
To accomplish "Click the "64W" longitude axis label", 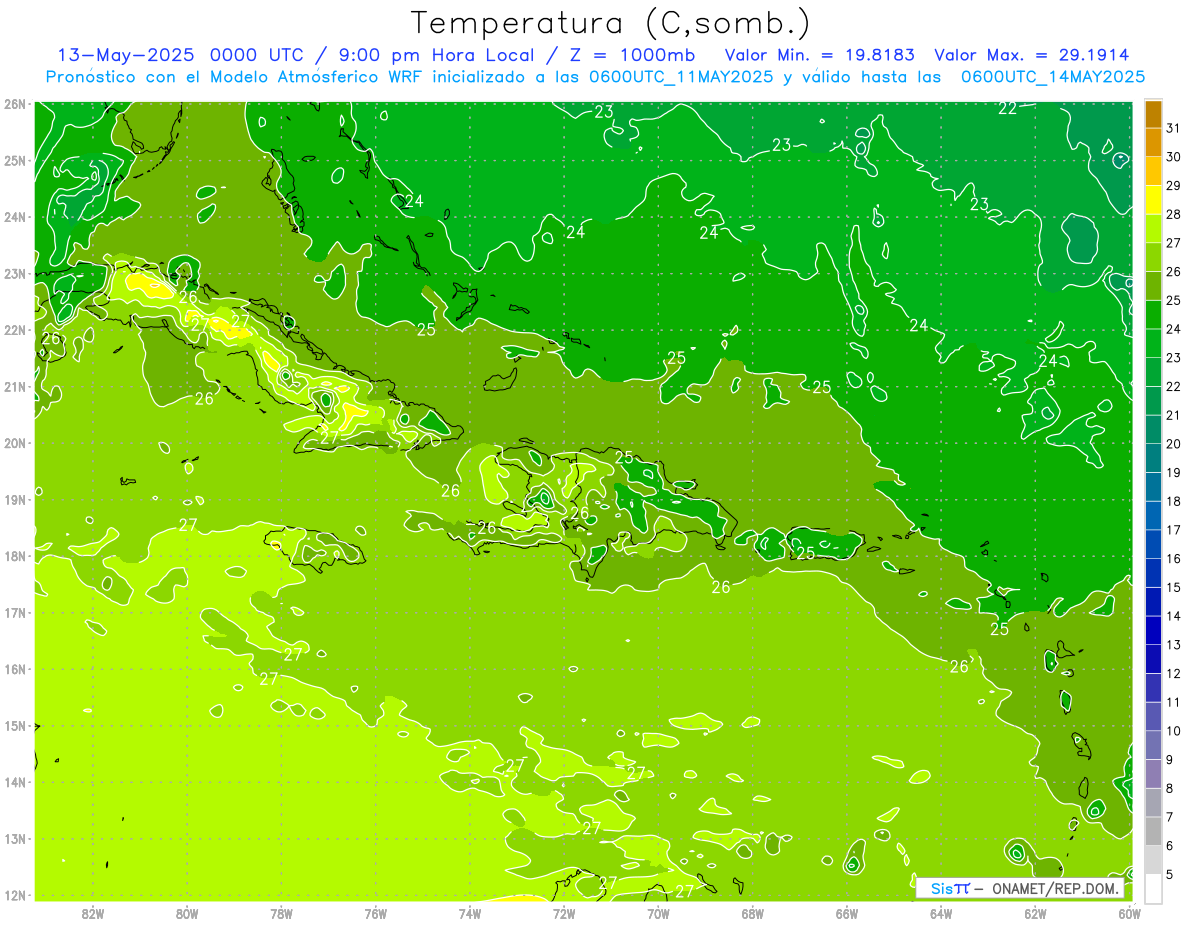I will click(941, 913).
